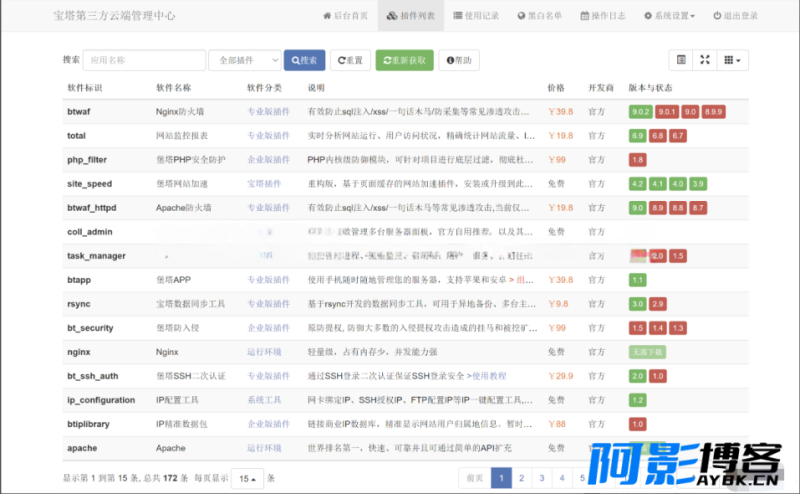The image size is (800, 494).
Task: Click 运行环境 category in nginx row
Action: coord(264,352)
